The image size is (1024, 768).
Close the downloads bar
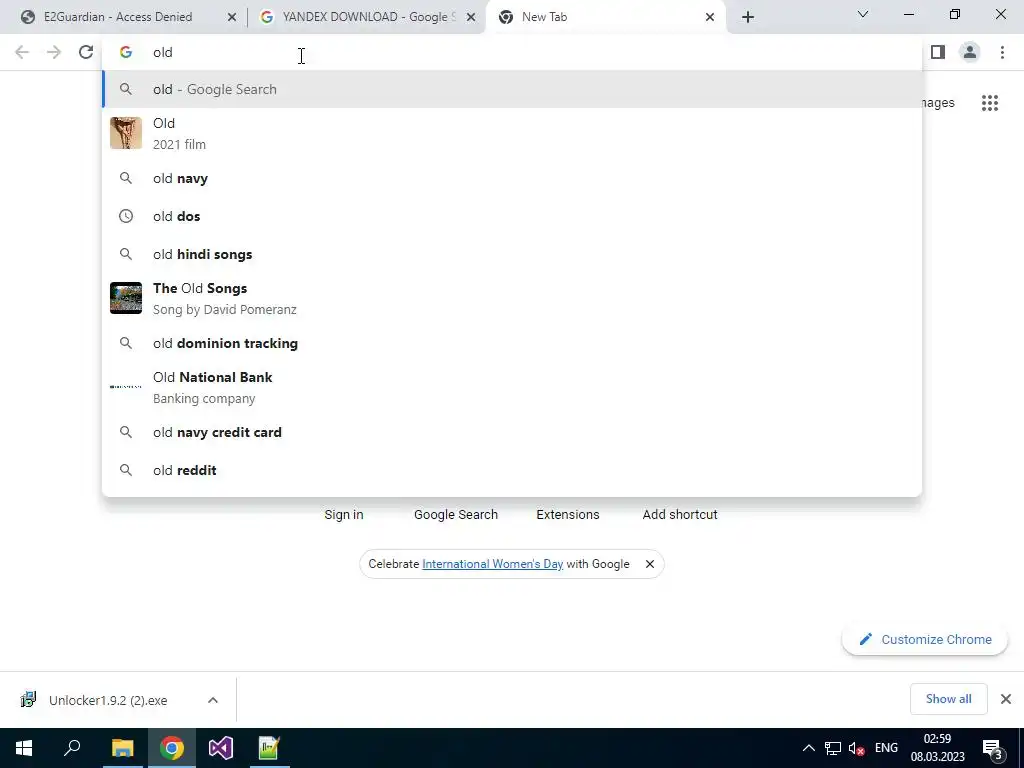tap(1006, 699)
